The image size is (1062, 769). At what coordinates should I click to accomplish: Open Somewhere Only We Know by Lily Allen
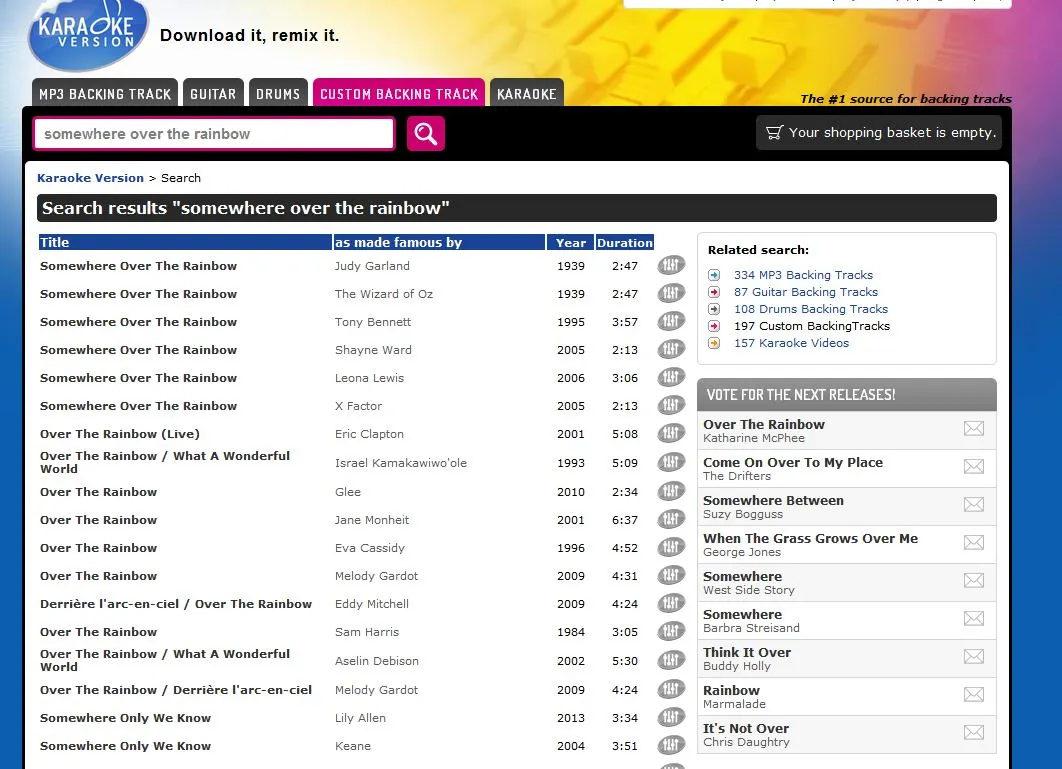pos(125,718)
